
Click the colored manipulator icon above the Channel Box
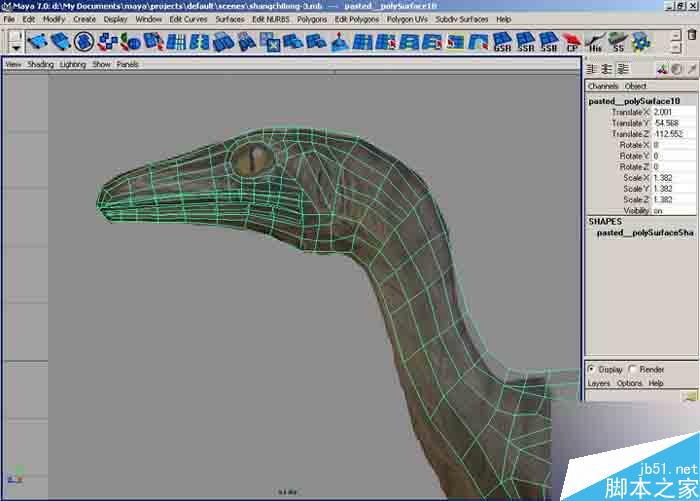click(662, 69)
